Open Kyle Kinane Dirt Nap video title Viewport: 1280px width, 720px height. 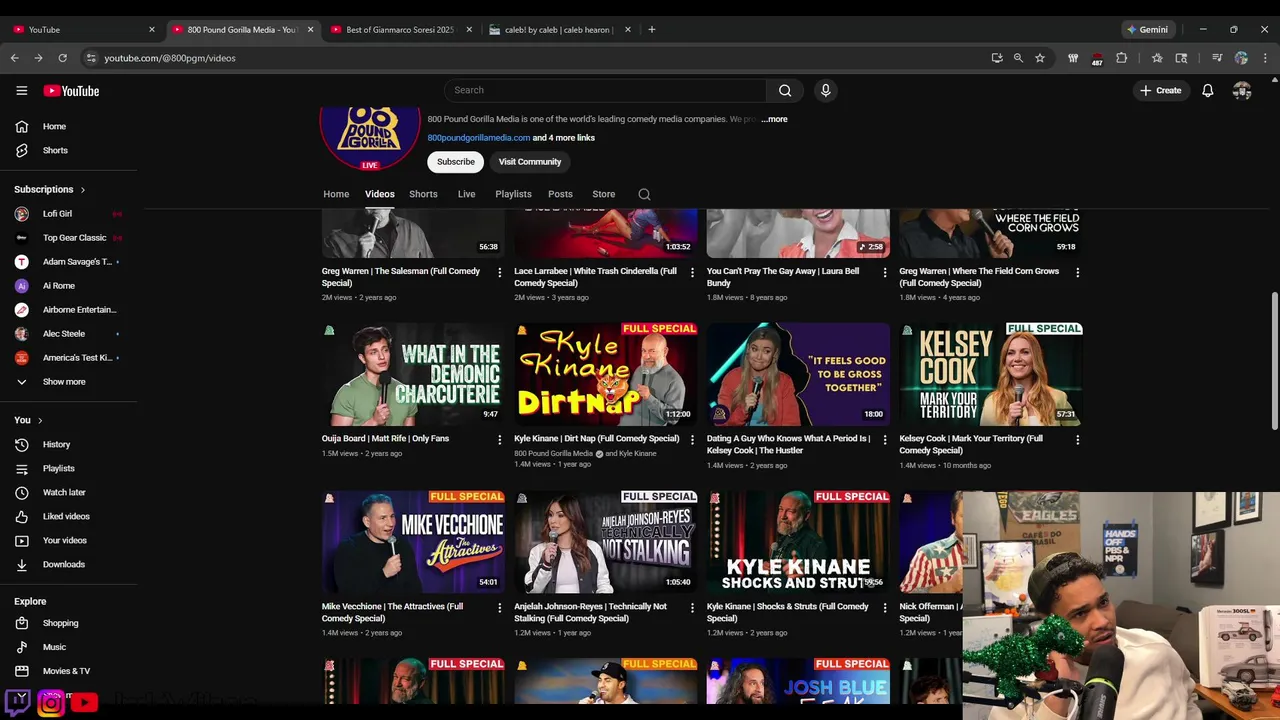[597, 438]
